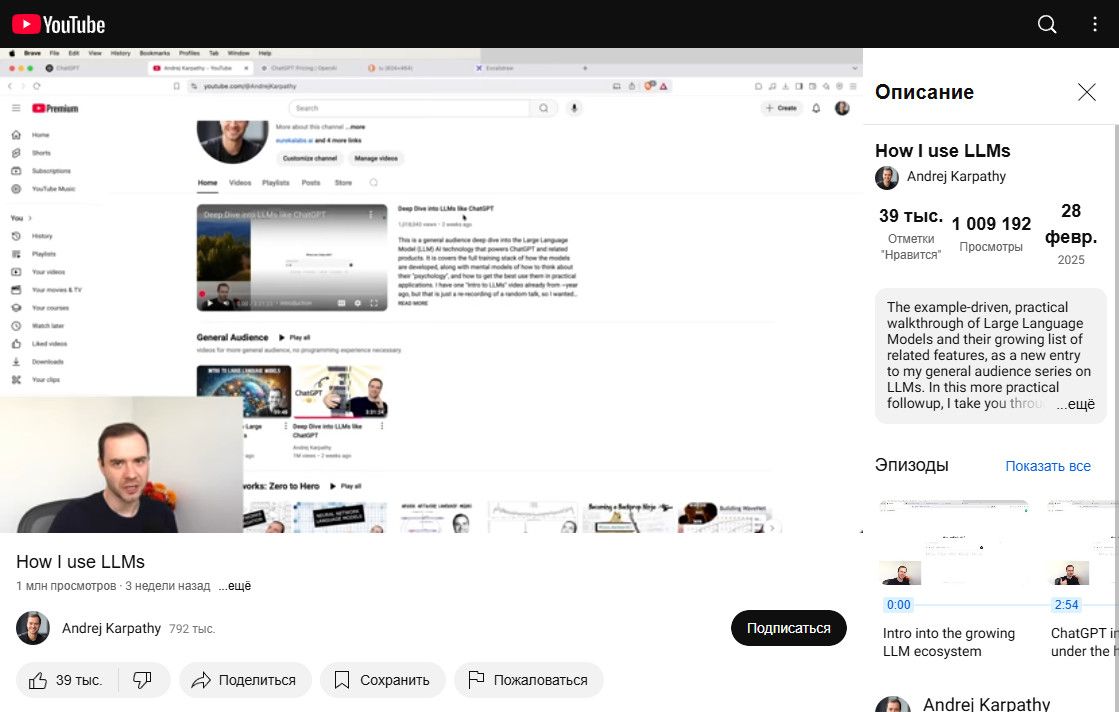Viewport: 1119px width, 712px height.
Task: Save the video with Сохранить
Action: [x=382, y=680]
